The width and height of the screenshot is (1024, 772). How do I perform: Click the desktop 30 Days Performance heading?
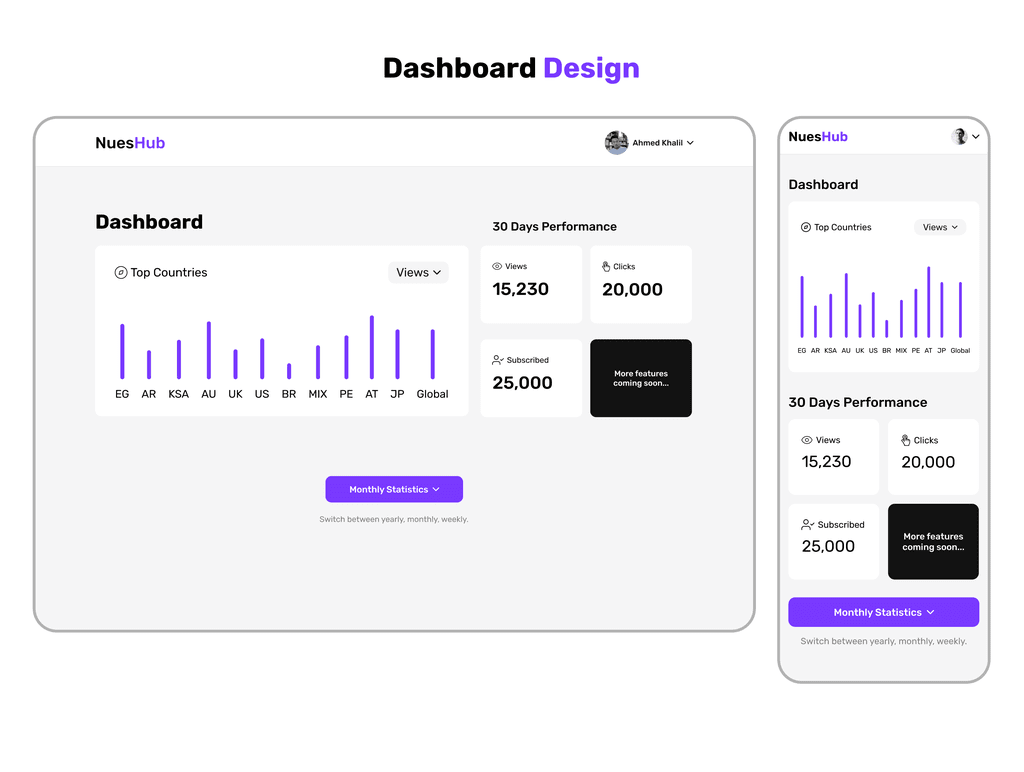coord(554,227)
